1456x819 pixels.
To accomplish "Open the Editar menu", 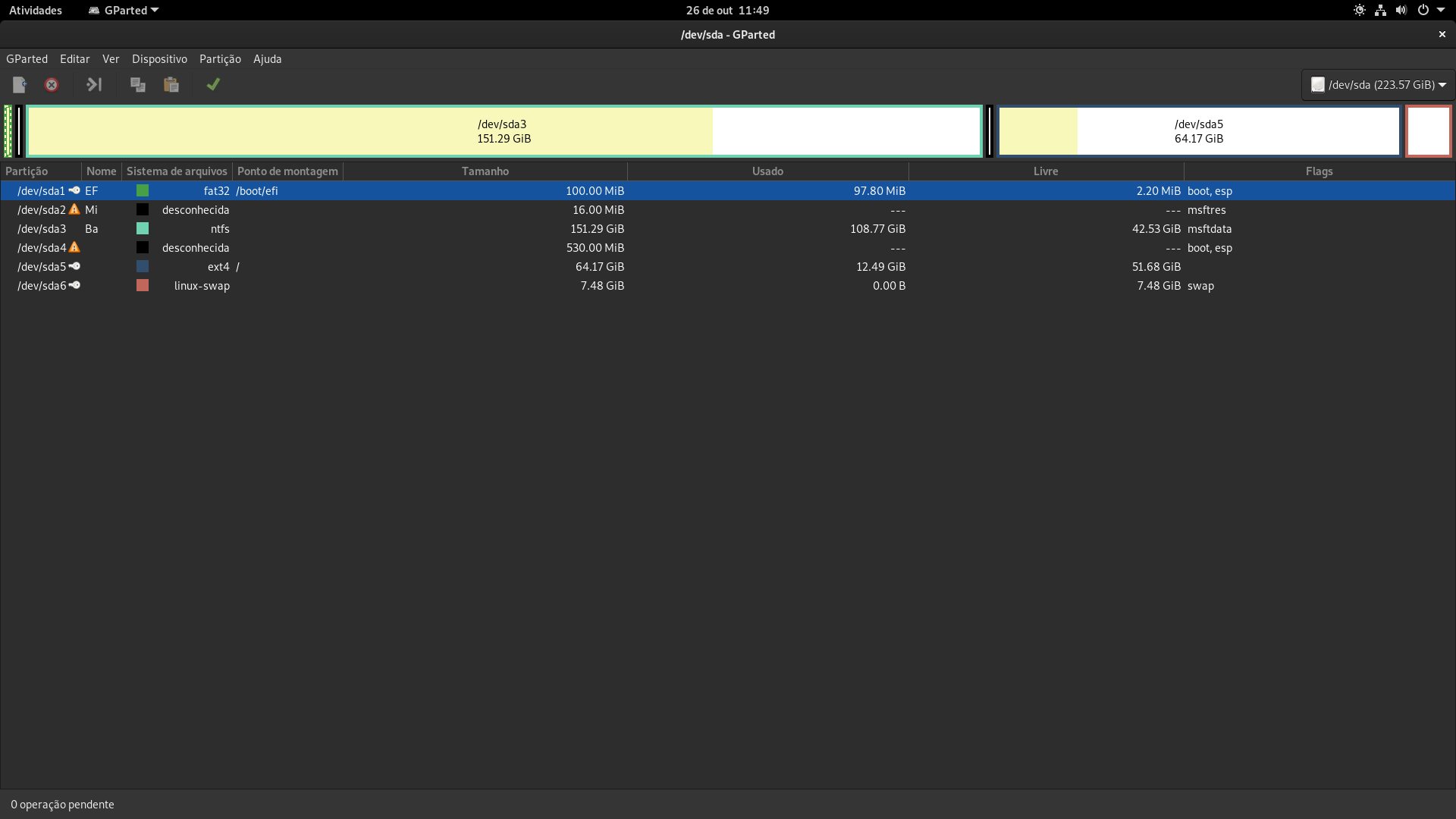I will pos(74,59).
